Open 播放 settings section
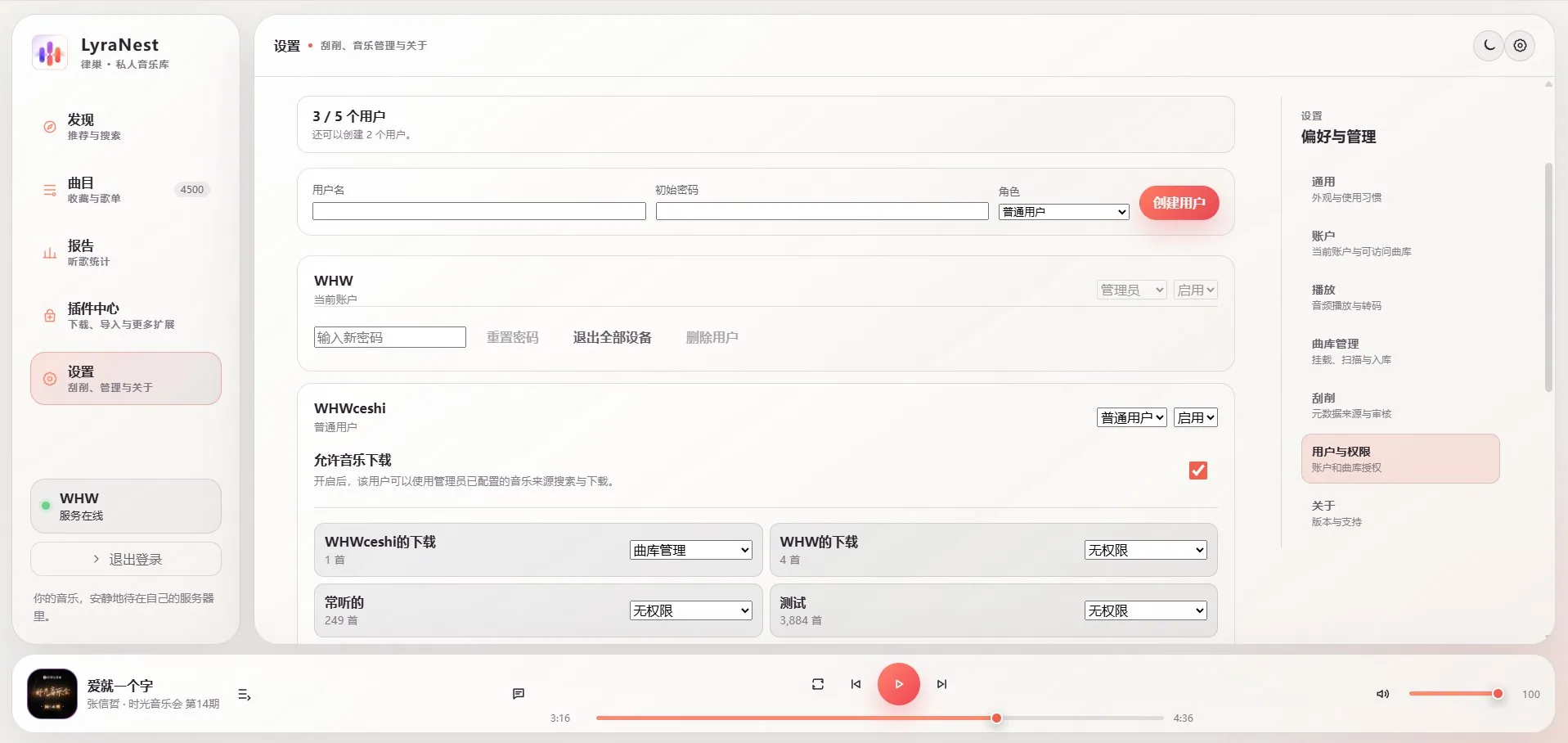Screen dimensions: 1568x743 click(x=1400, y=297)
